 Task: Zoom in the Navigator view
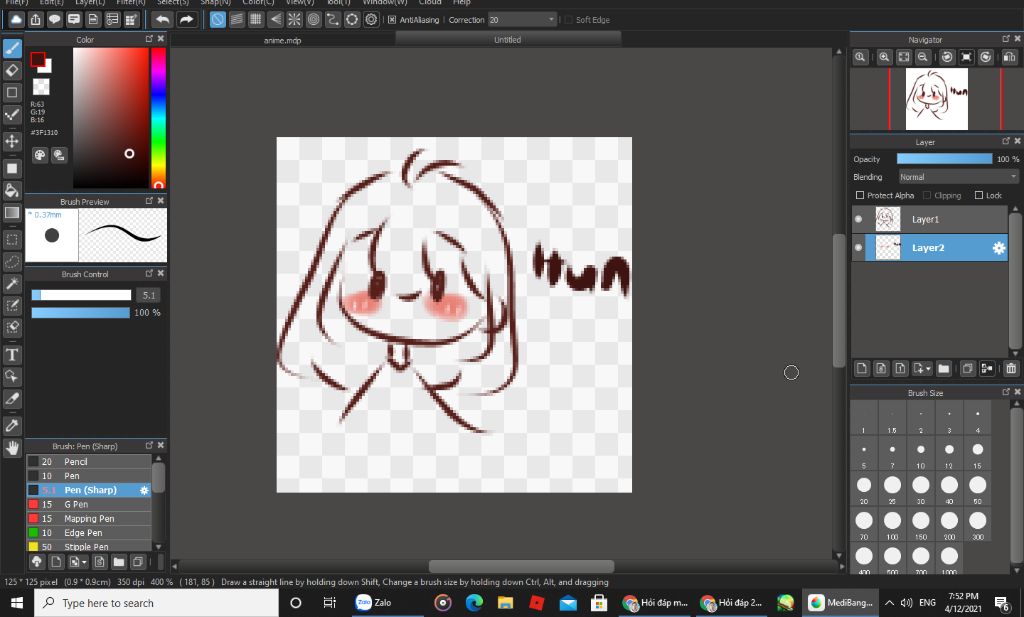(884, 57)
